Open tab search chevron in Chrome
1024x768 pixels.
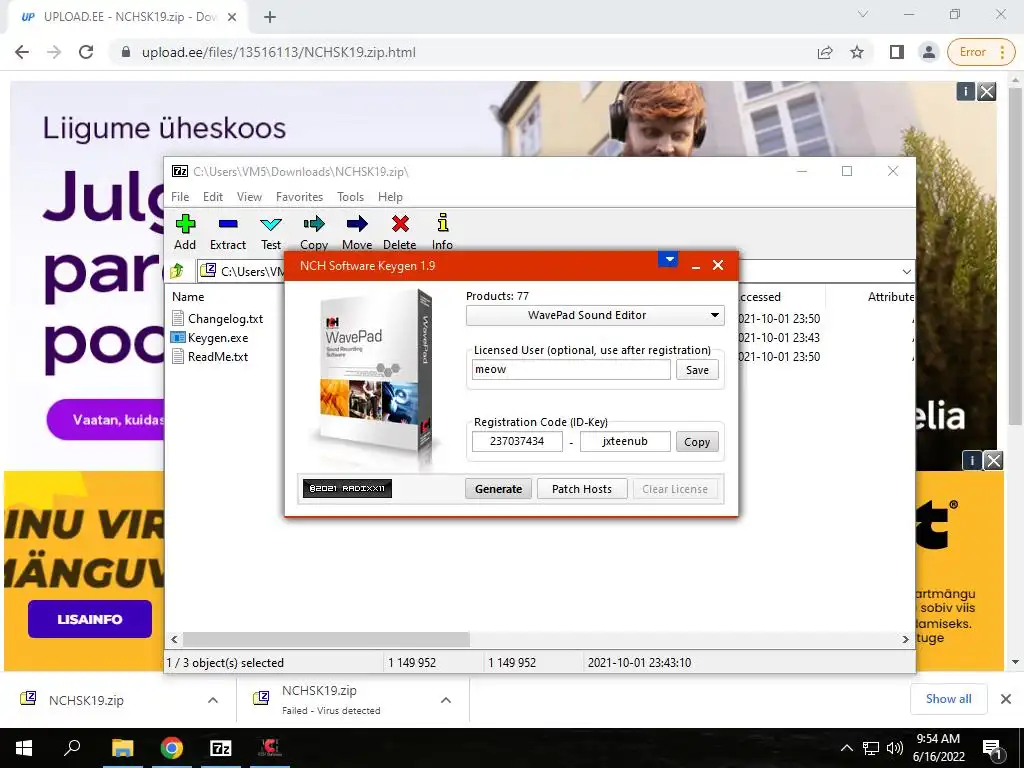coord(863,14)
